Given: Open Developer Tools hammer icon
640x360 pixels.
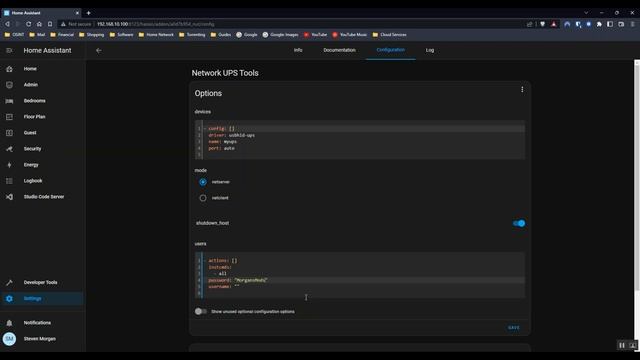Looking at the screenshot, I should click(x=9, y=282).
